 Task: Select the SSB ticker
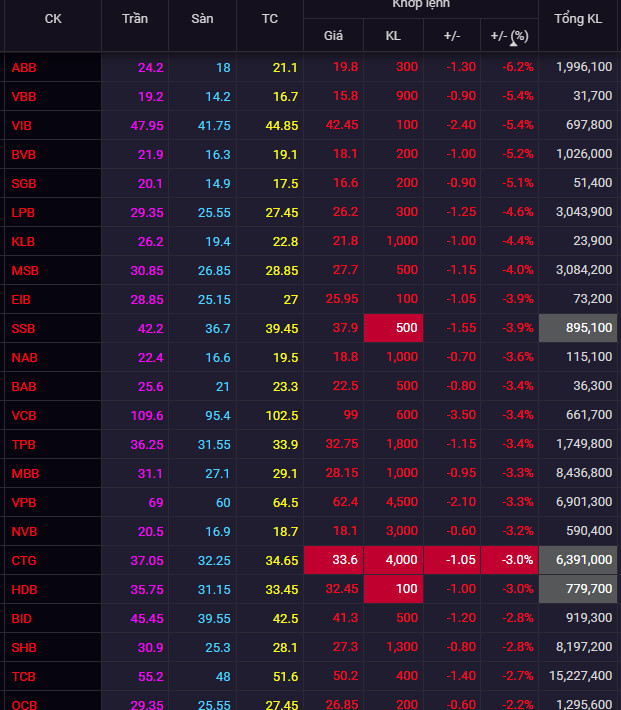pyautogui.click(x=24, y=329)
